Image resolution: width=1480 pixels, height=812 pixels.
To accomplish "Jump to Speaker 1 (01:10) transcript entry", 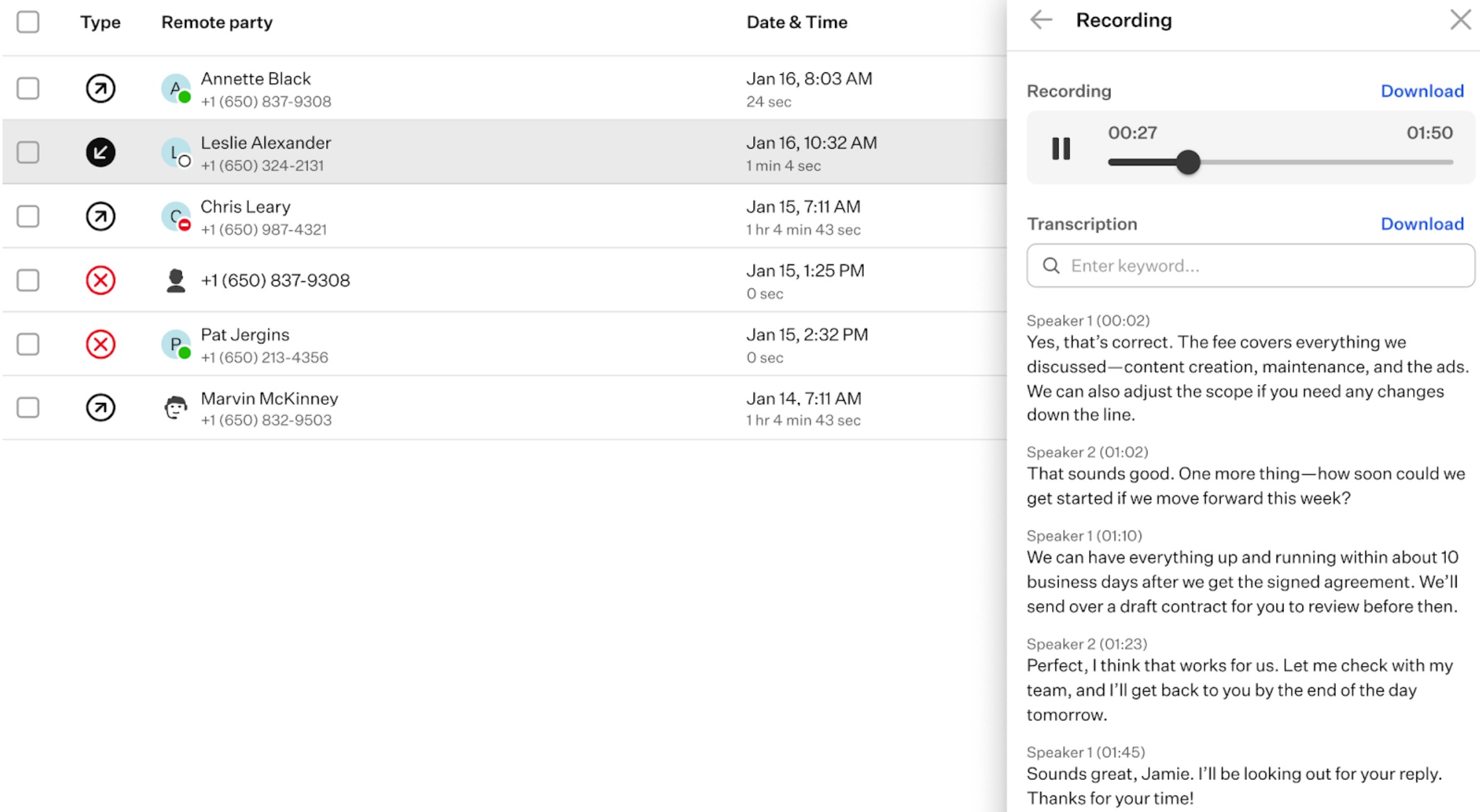I will (x=1084, y=536).
